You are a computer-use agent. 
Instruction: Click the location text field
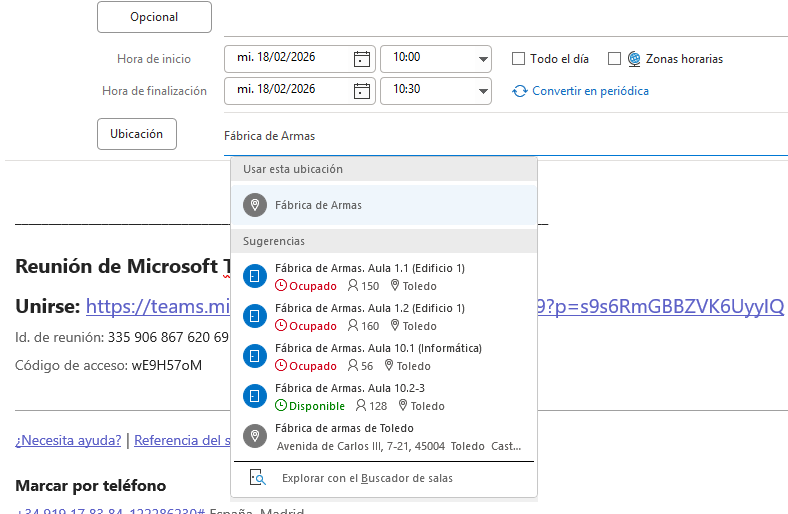point(506,136)
